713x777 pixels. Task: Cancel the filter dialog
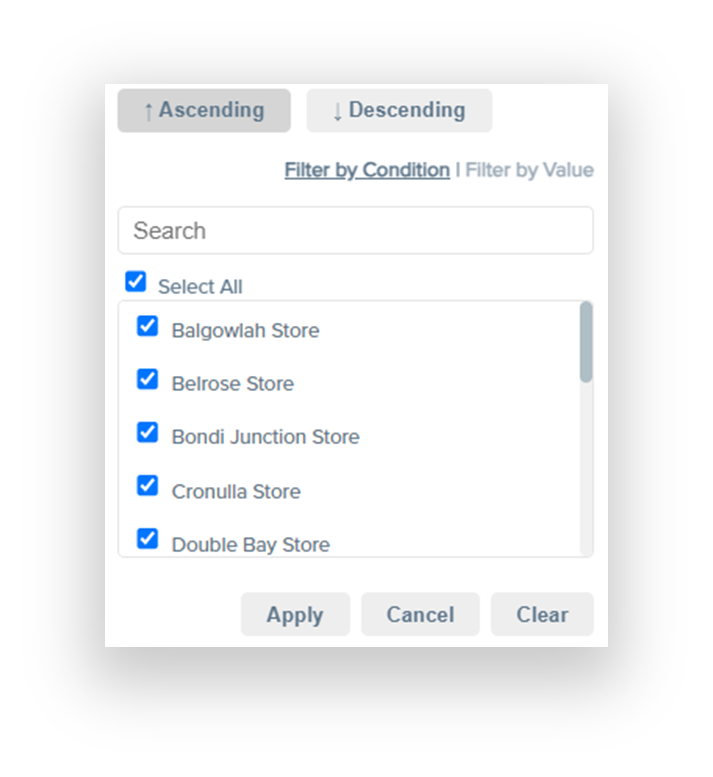[x=420, y=615]
